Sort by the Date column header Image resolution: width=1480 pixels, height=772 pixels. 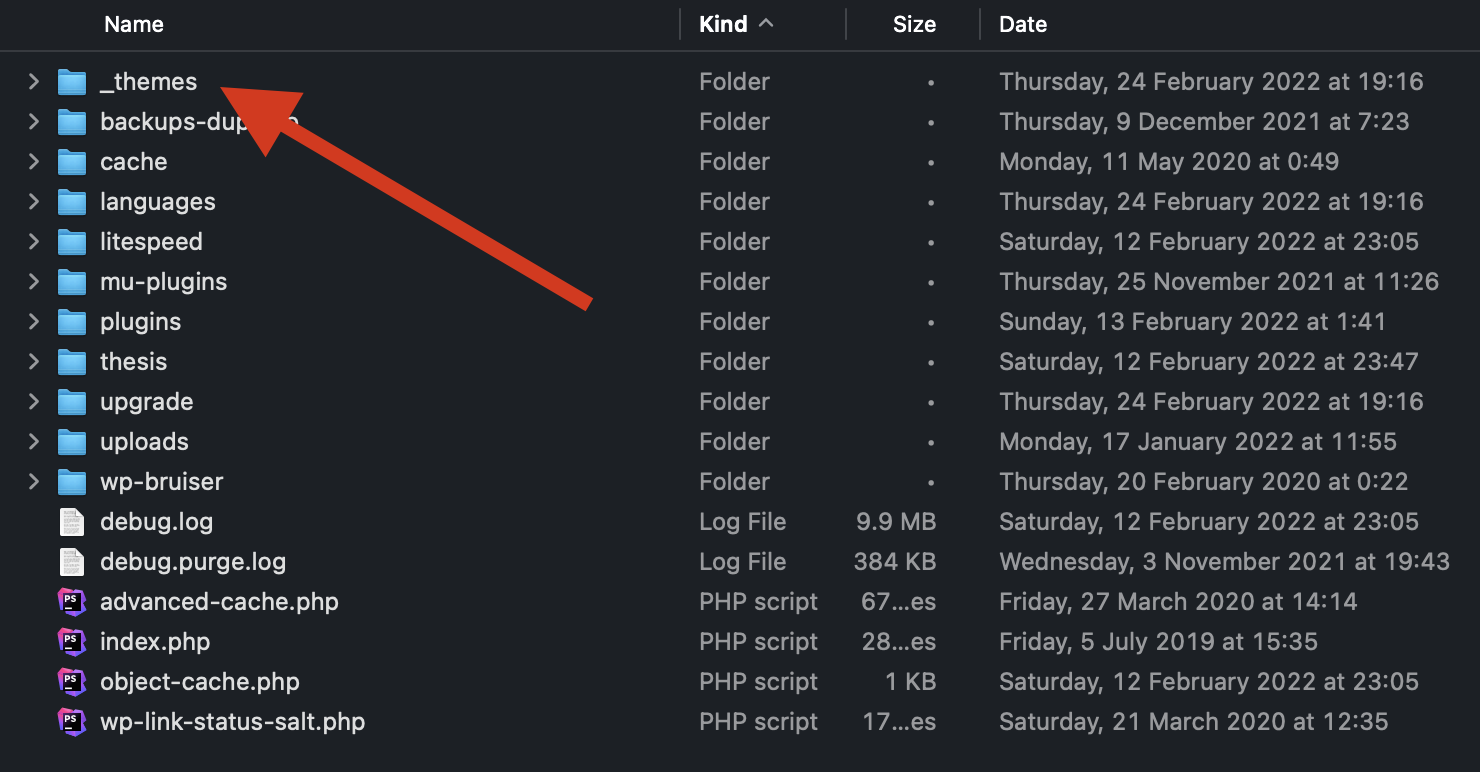pyautogui.click(x=1023, y=25)
